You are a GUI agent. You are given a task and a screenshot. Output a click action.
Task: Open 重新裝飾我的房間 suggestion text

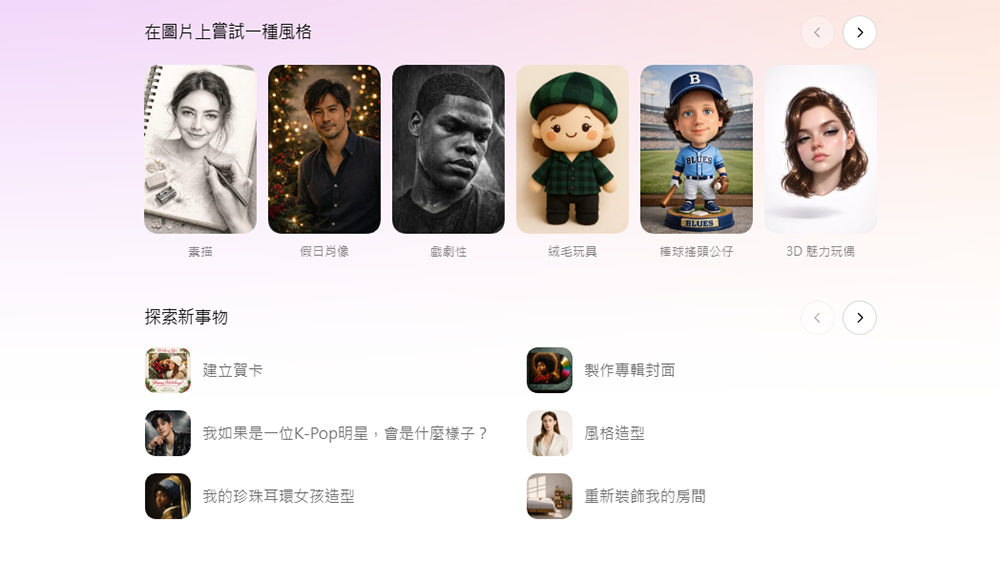pos(645,496)
